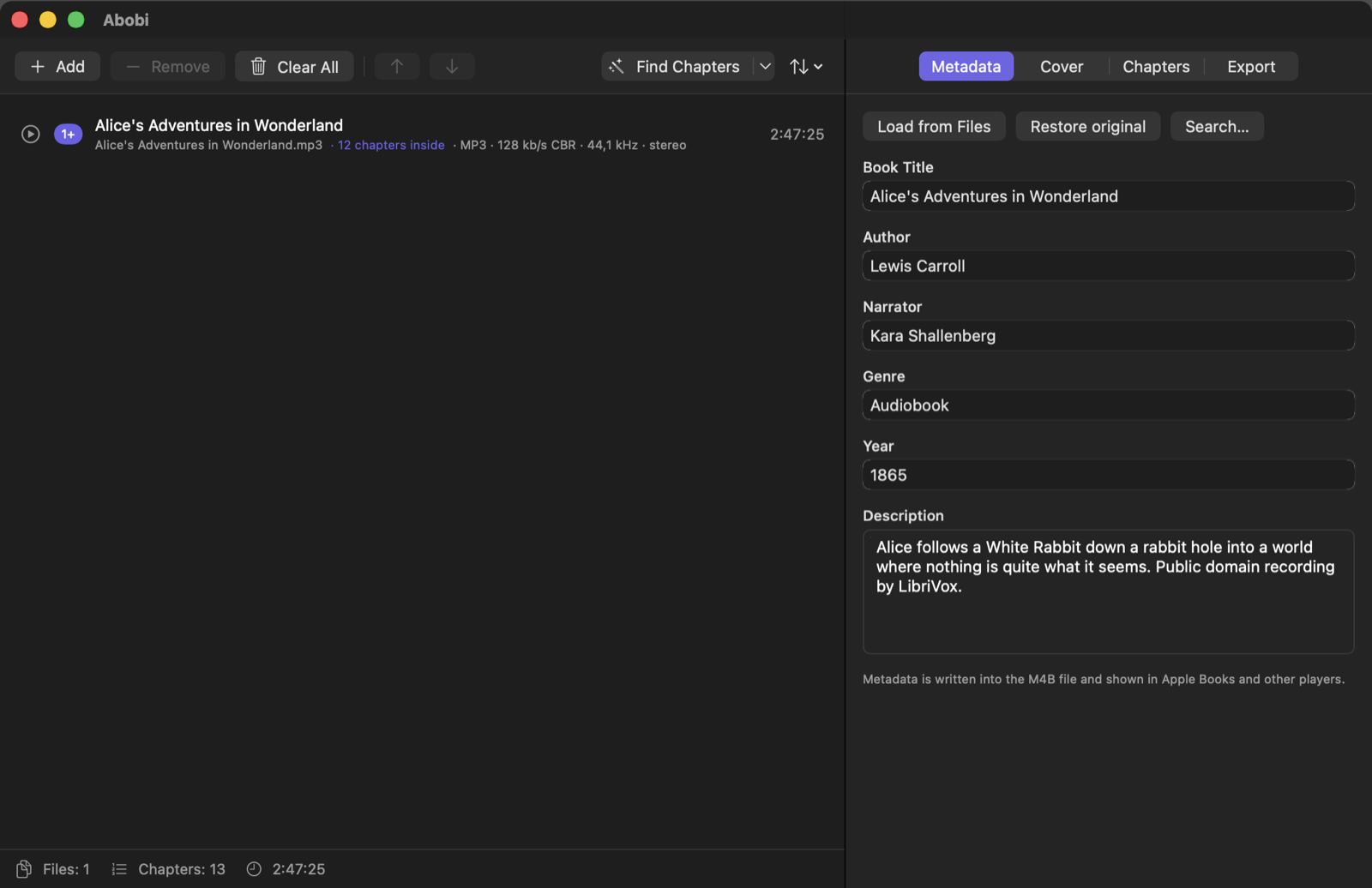Switch to the Cover tab
The height and width of the screenshot is (888, 1372).
1062,67
